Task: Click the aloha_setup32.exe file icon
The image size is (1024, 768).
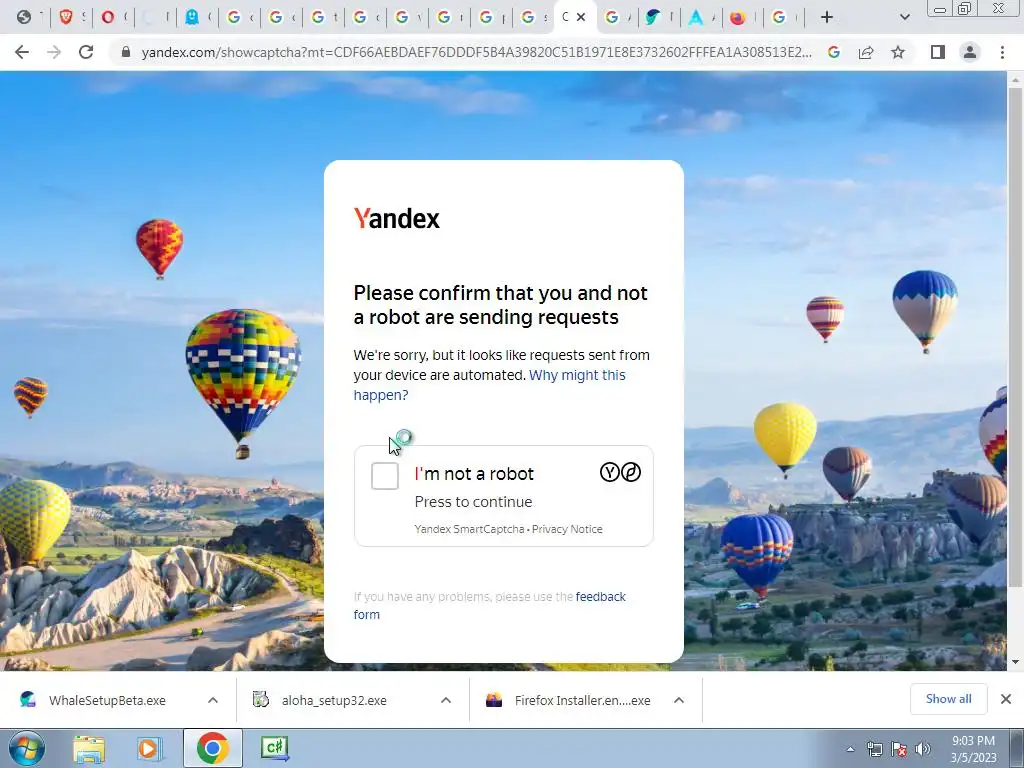Action: click(x=261, y=700)
